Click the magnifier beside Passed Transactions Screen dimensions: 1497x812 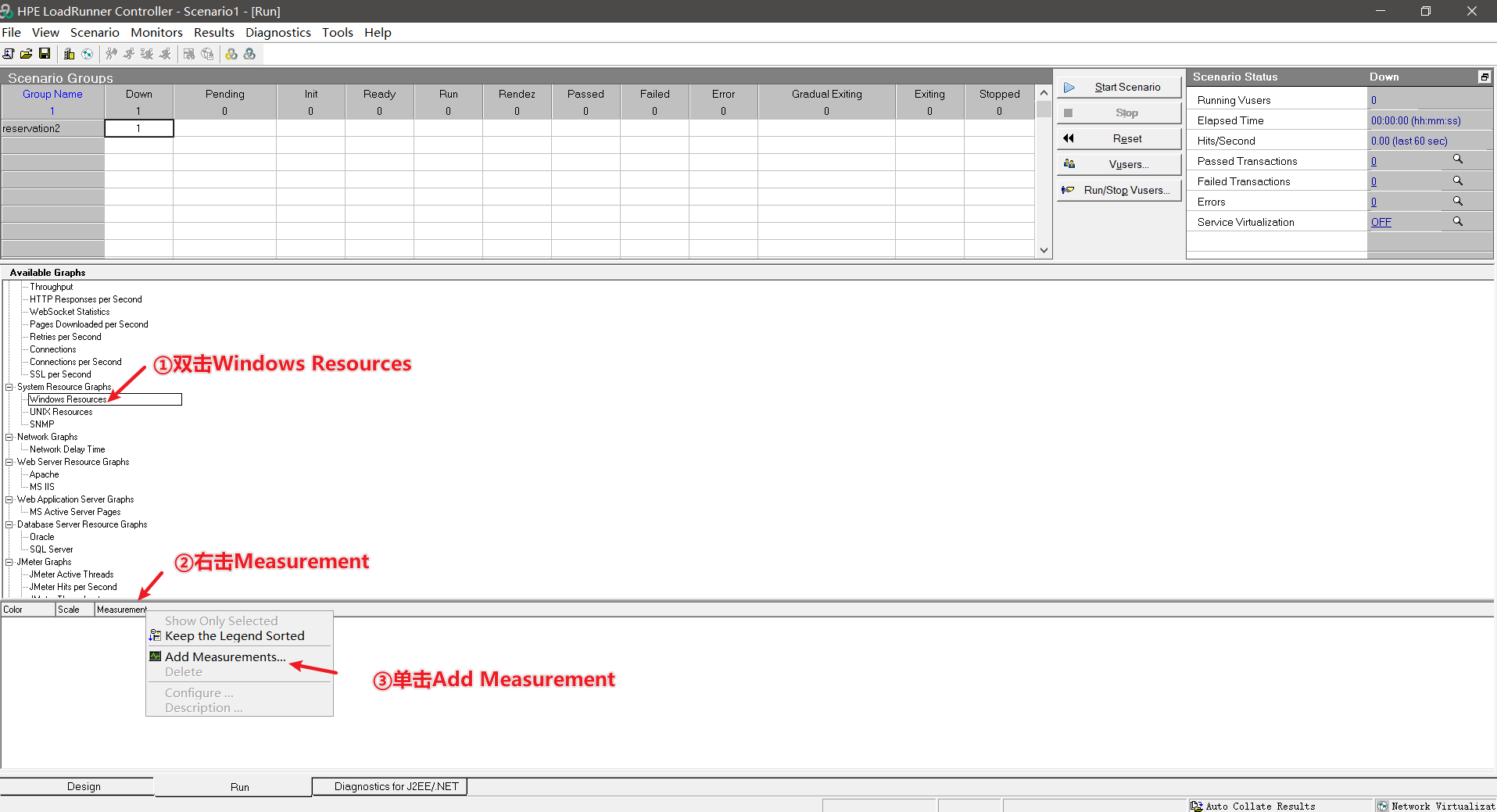tap(1458, 159)
